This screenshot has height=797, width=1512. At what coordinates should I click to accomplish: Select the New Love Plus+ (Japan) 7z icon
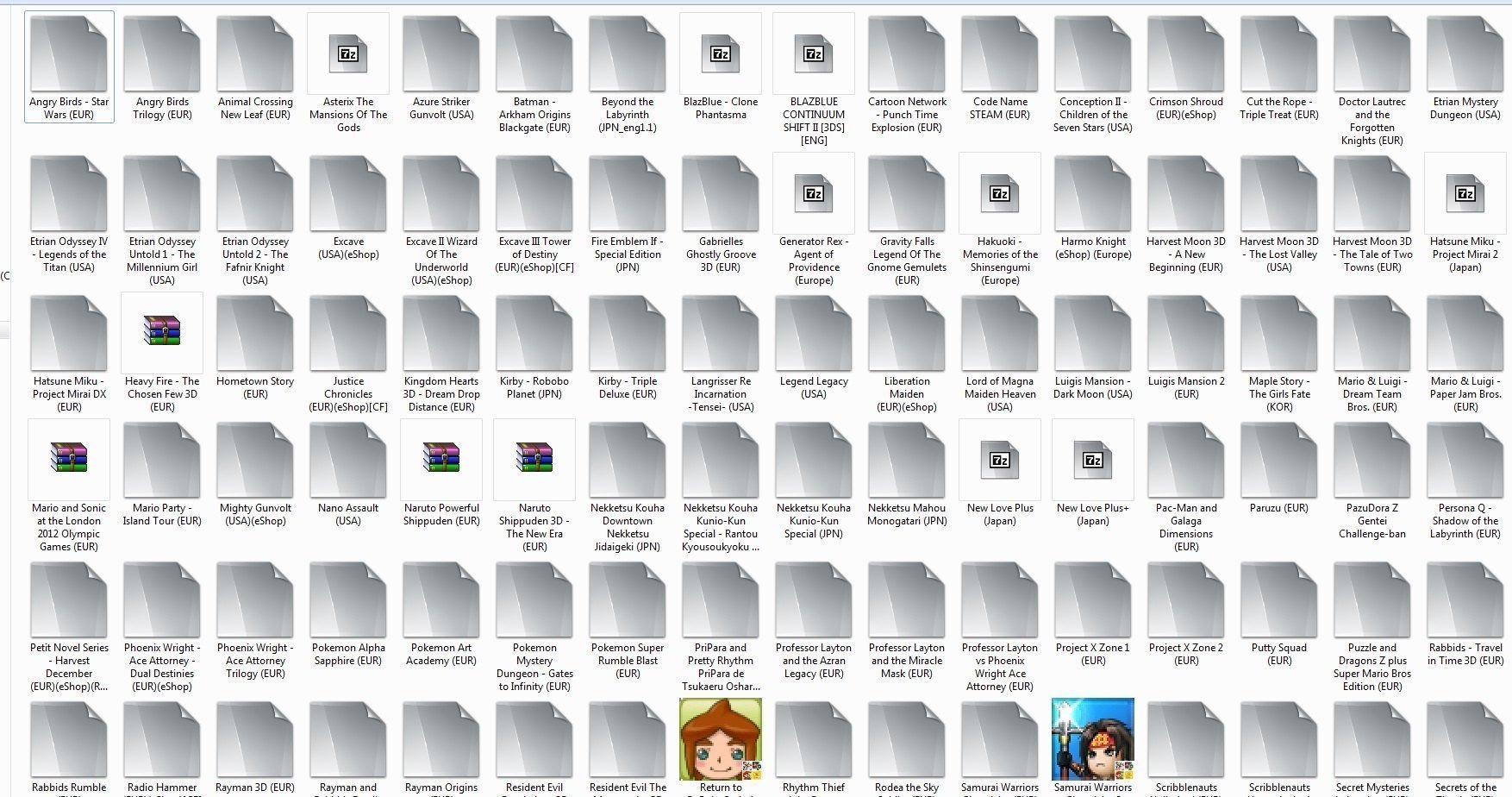(x=1093, y=460)
